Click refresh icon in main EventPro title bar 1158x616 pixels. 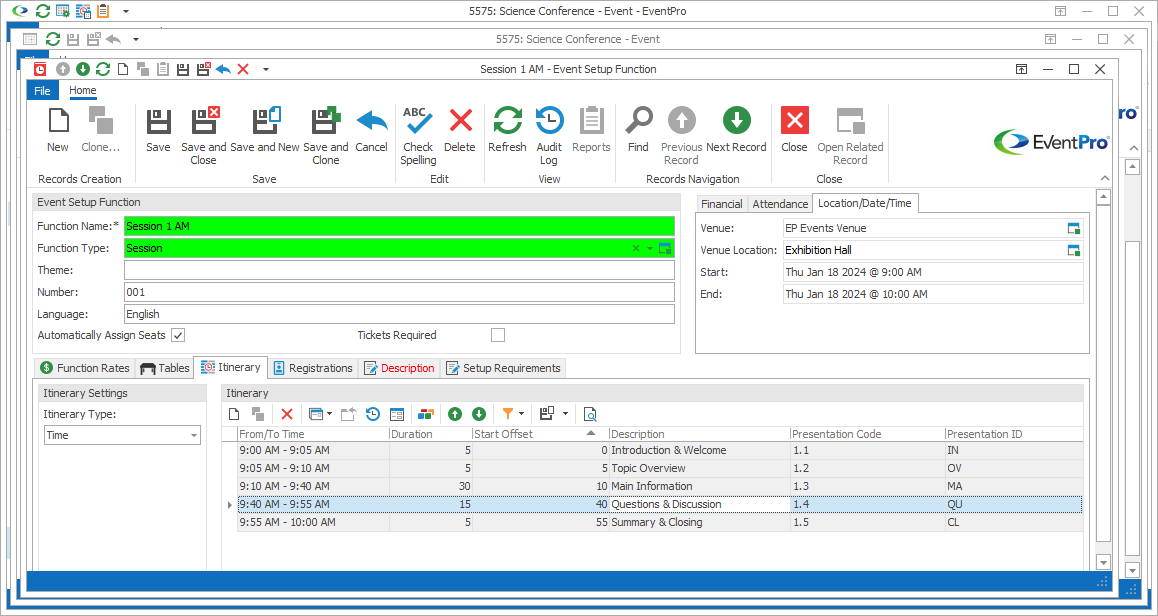pyautogui.click(x=43, y=11)
